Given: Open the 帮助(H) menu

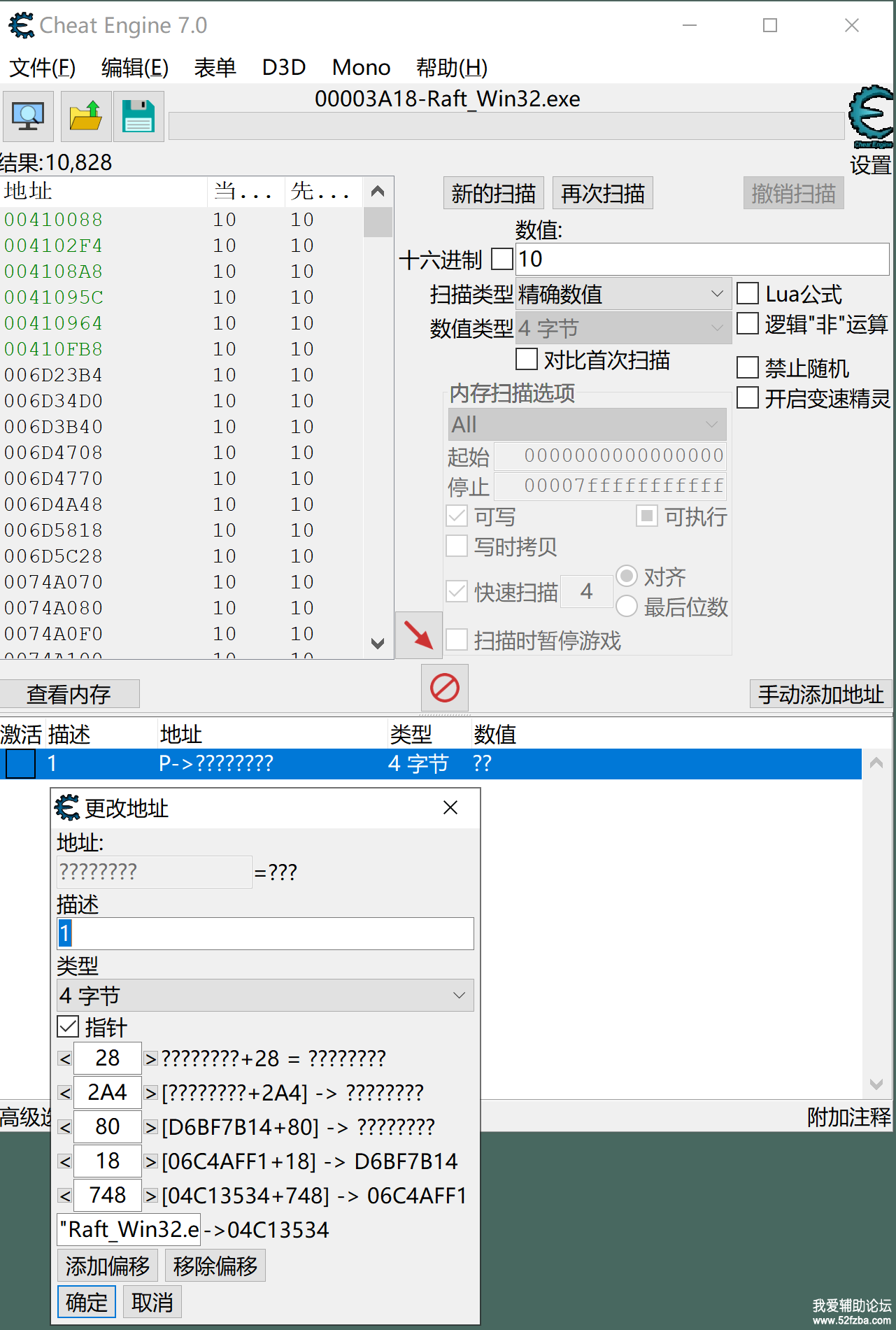Looking at the screenshot, I should click(x=452, y=67).
